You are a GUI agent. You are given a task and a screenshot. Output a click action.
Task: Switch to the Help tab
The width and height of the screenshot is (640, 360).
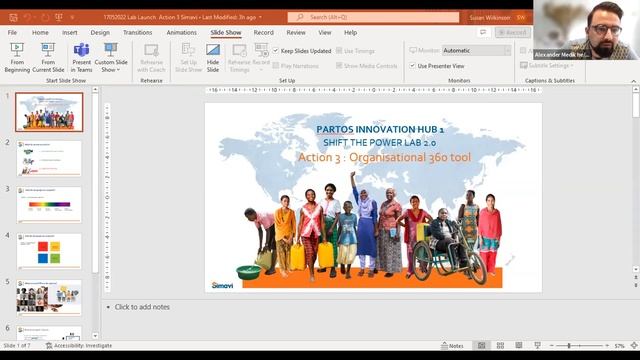coord(350,32)
